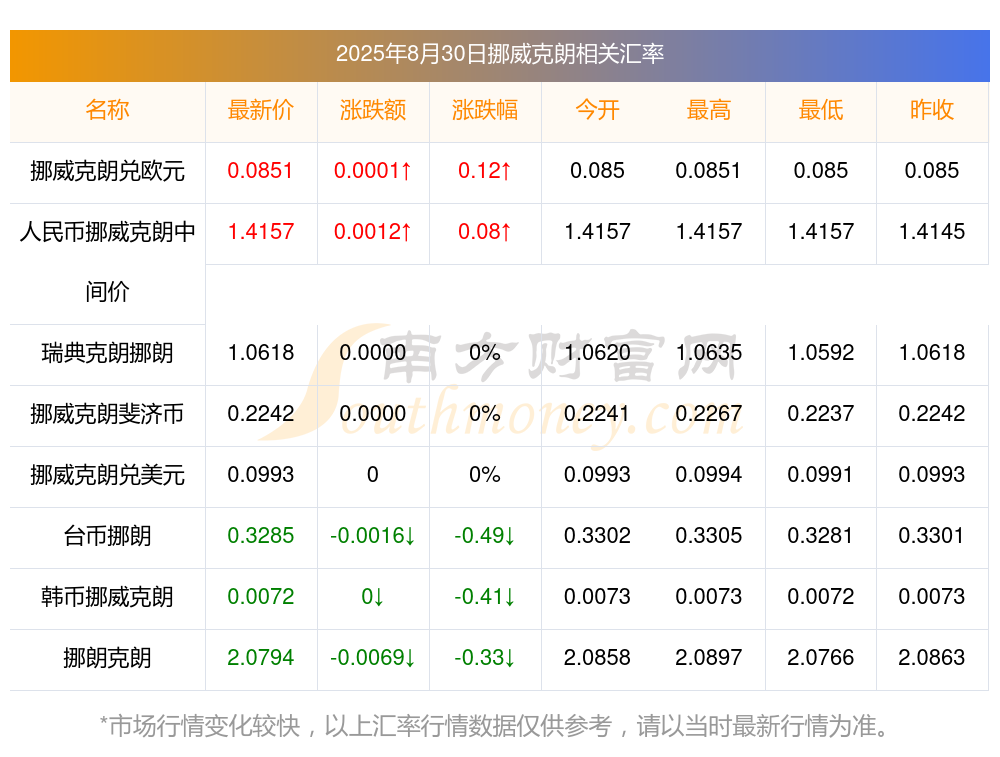Click the change percent -0.33↓
Viewport: 1000px width, 757px height.
tap(485, 658)
